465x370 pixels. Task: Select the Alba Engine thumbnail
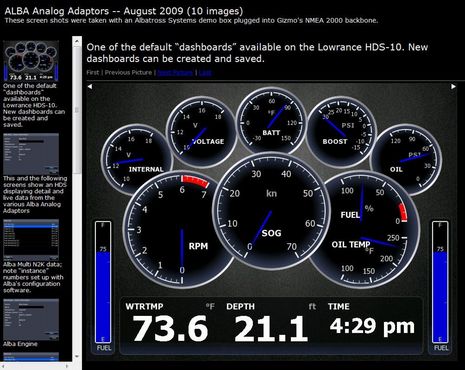[x=31, y=319]
